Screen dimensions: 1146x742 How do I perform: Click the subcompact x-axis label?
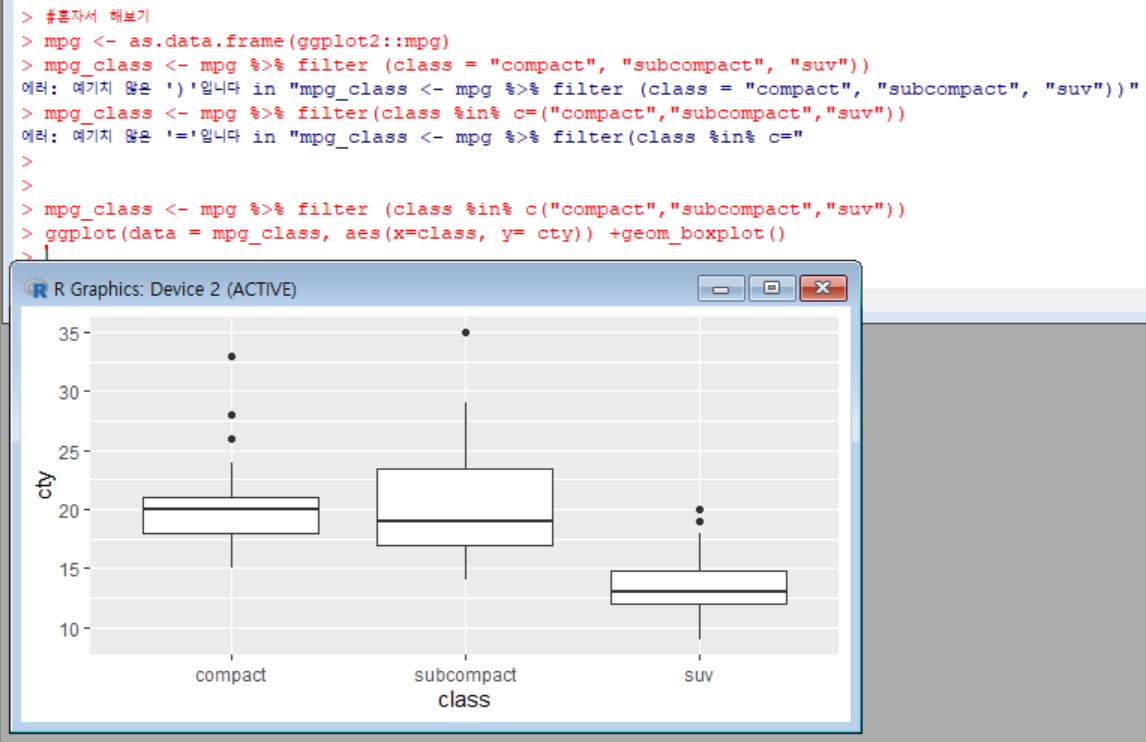(465, 675)
